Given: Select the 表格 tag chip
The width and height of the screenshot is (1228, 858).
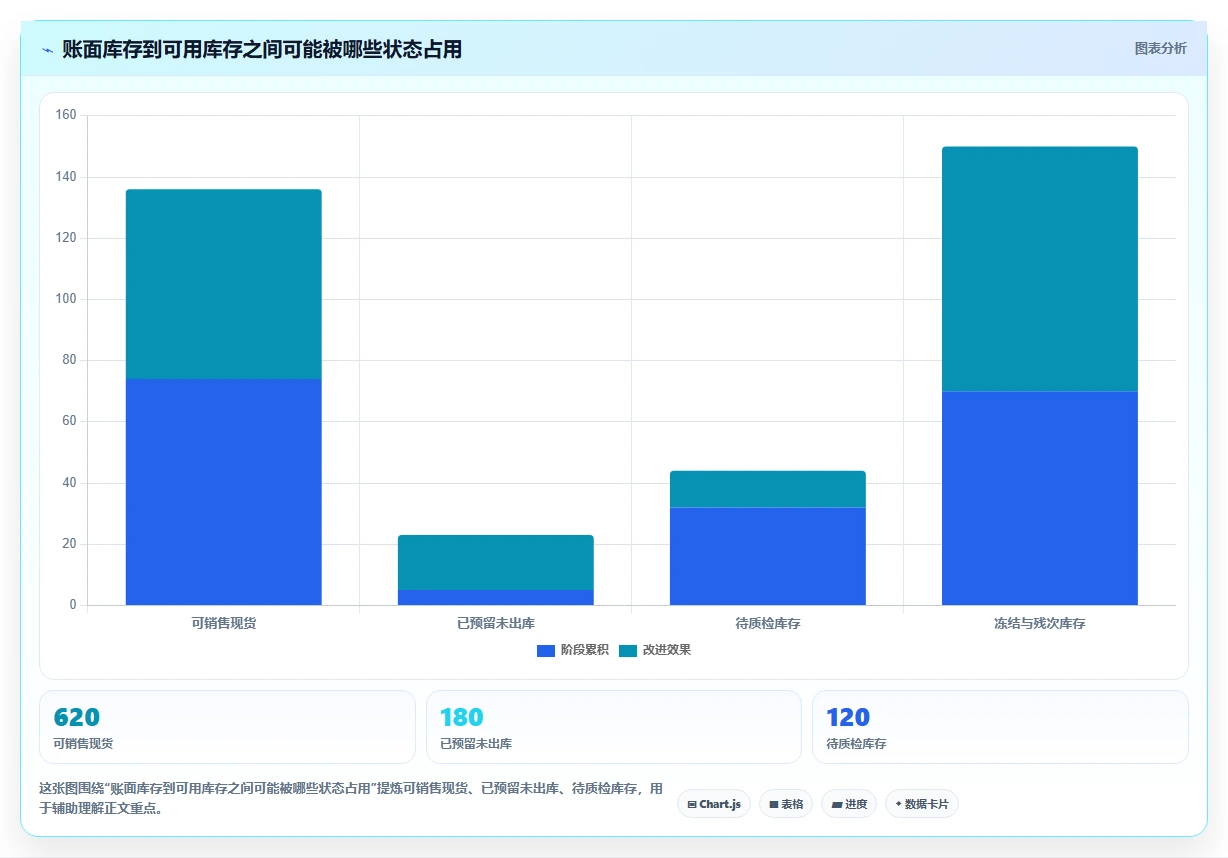Looking at the screenshot, I should (786, 804).
